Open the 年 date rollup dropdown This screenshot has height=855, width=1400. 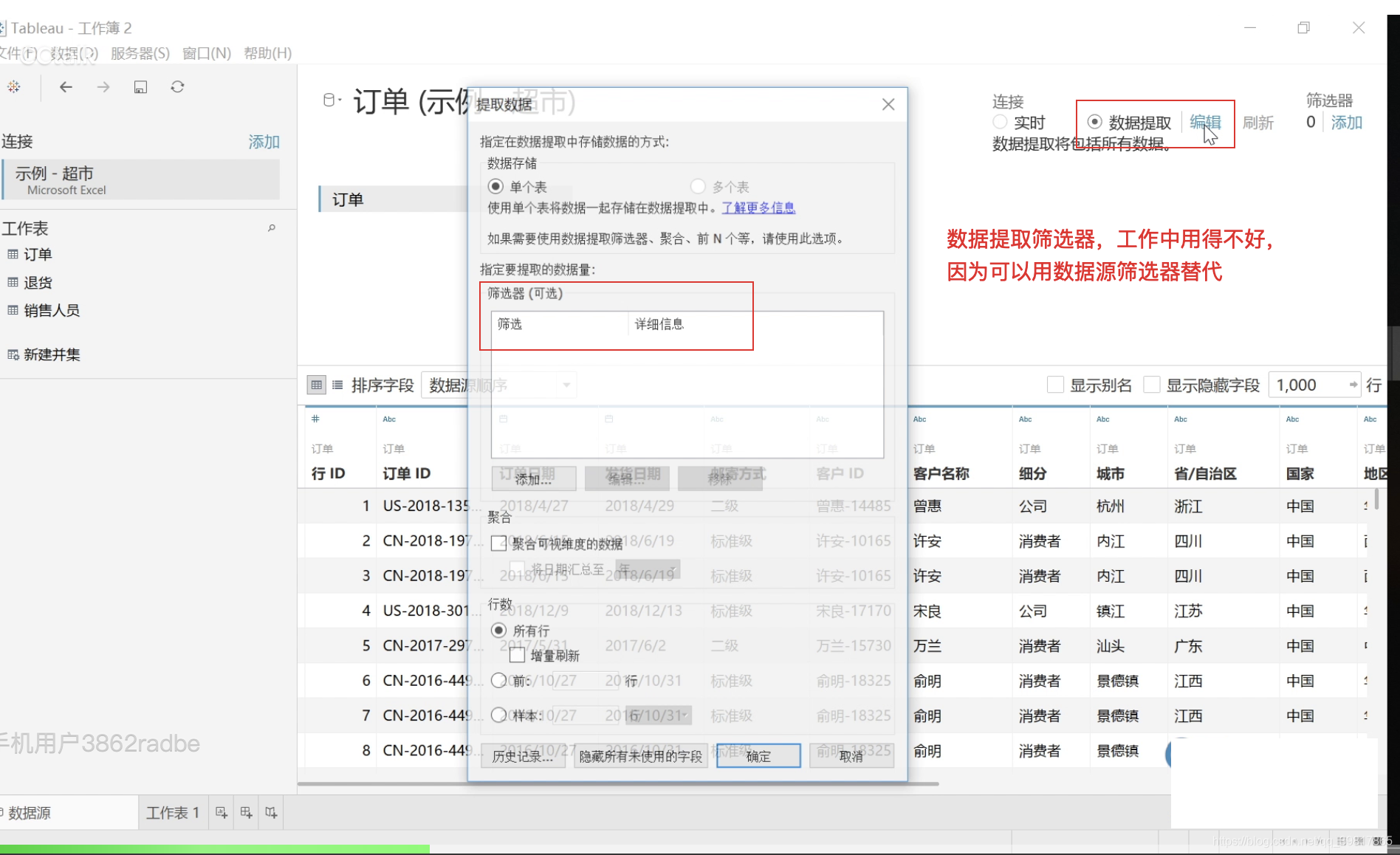648,569
